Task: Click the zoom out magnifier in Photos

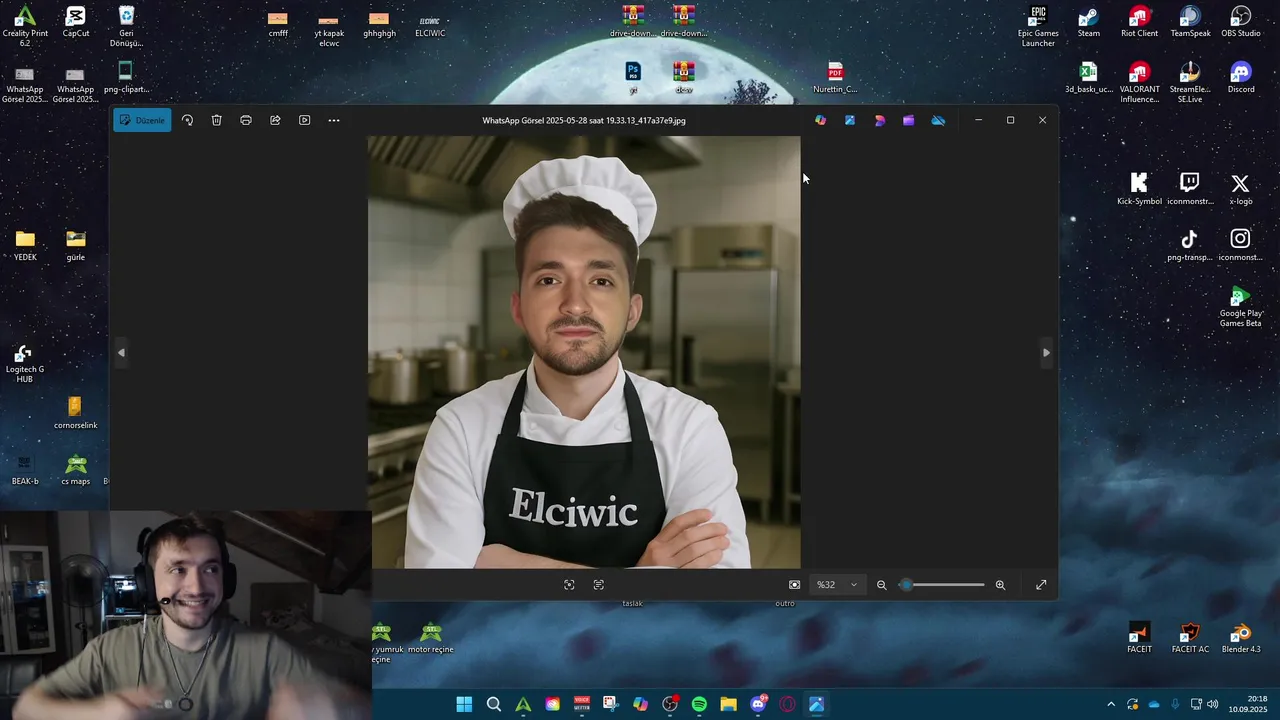Action: point(882,585)
